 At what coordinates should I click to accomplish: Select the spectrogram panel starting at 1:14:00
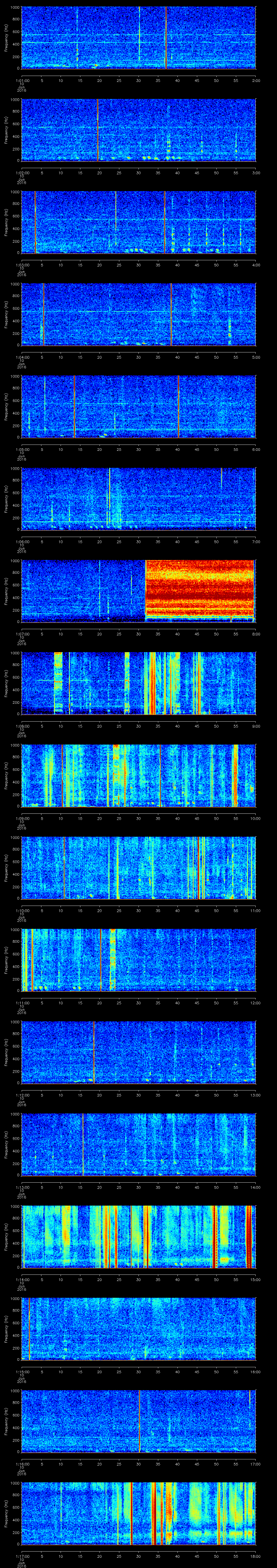coord(139,1237)
